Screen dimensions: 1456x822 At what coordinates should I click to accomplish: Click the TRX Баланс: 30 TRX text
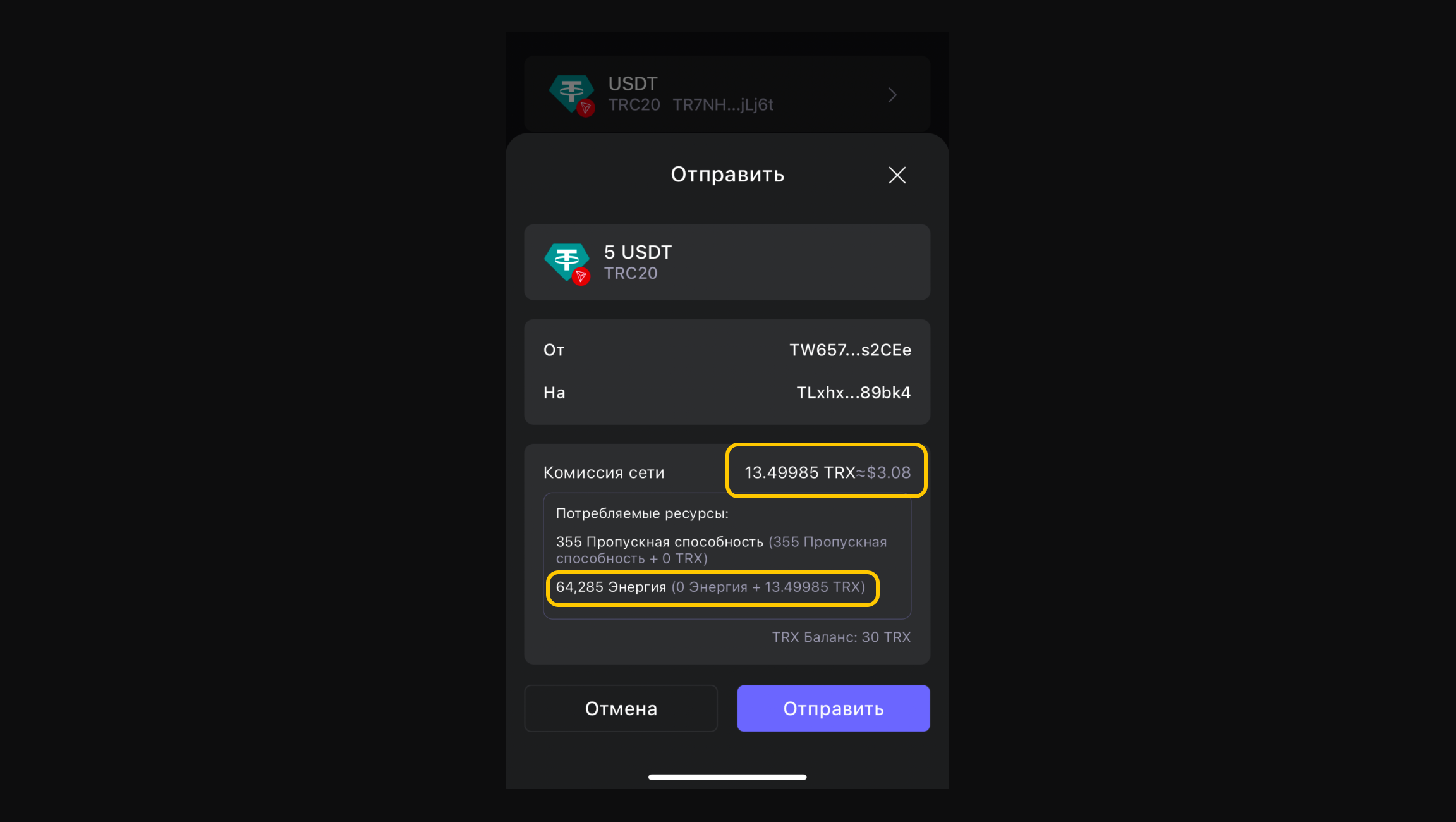pos(841,637)
